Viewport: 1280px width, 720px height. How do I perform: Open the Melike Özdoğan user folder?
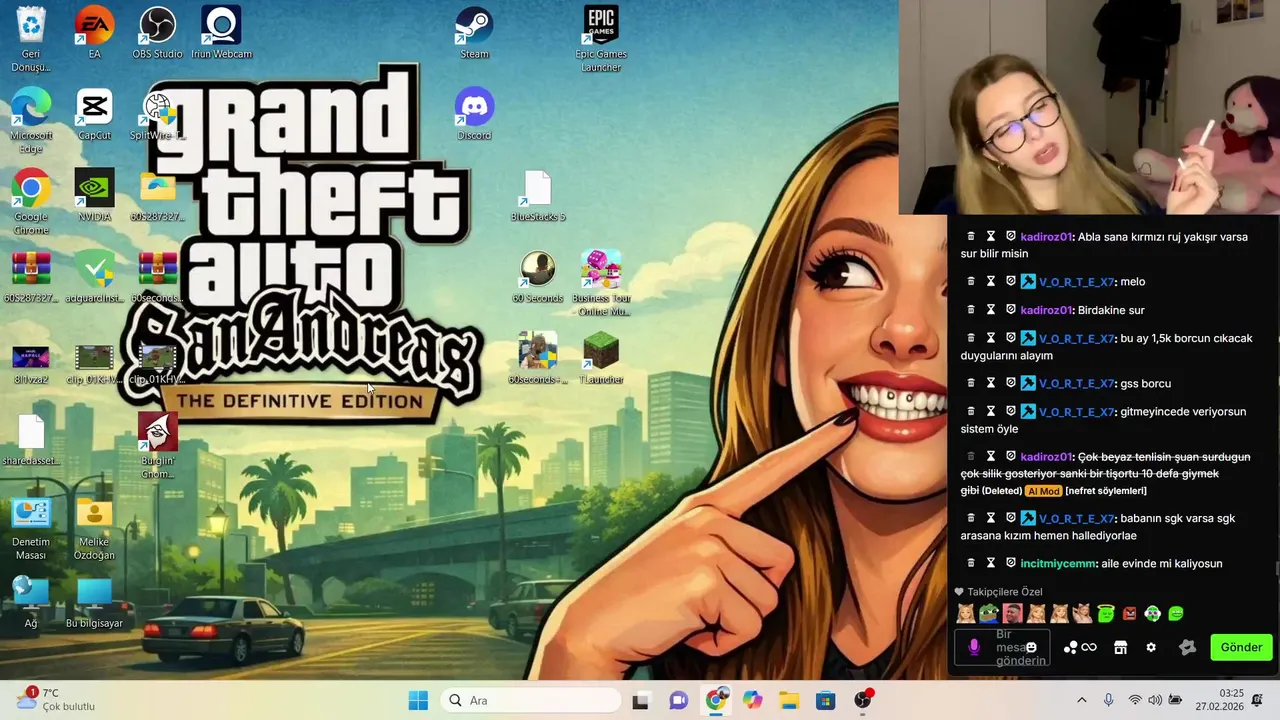coord(94,528)
